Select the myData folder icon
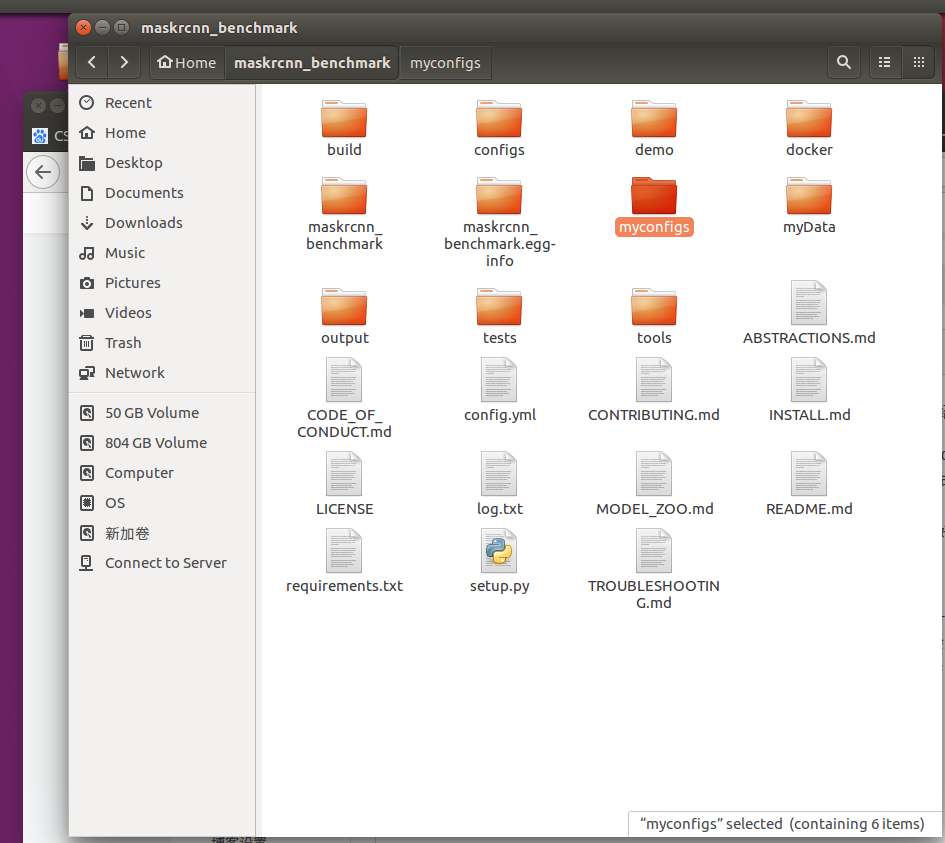This screenshot has height=843, width=945. (x=809, y=196)
